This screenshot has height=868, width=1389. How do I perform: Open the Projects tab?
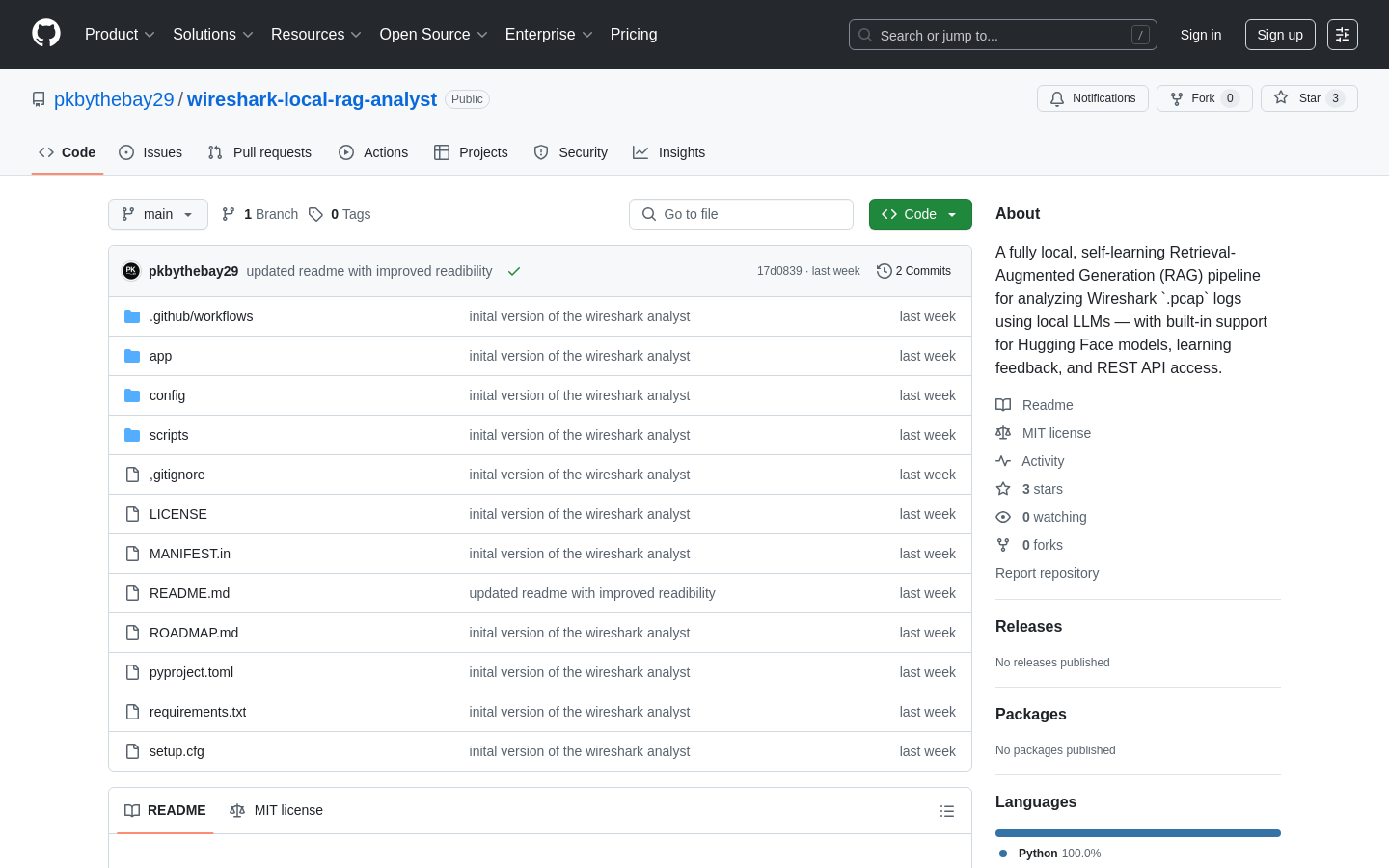(471, 152)
